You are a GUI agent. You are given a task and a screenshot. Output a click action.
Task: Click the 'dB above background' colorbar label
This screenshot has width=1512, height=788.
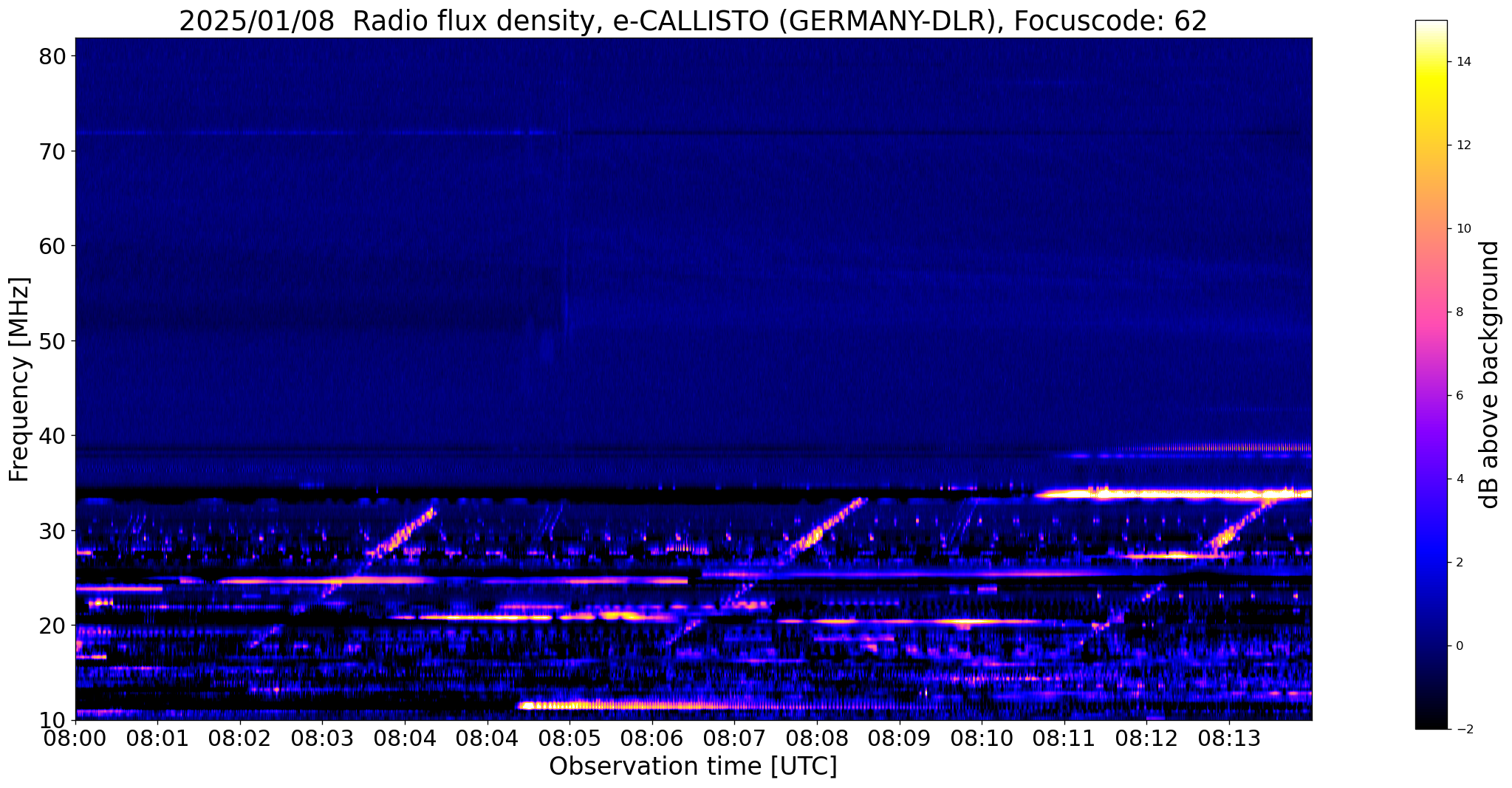1490,375
